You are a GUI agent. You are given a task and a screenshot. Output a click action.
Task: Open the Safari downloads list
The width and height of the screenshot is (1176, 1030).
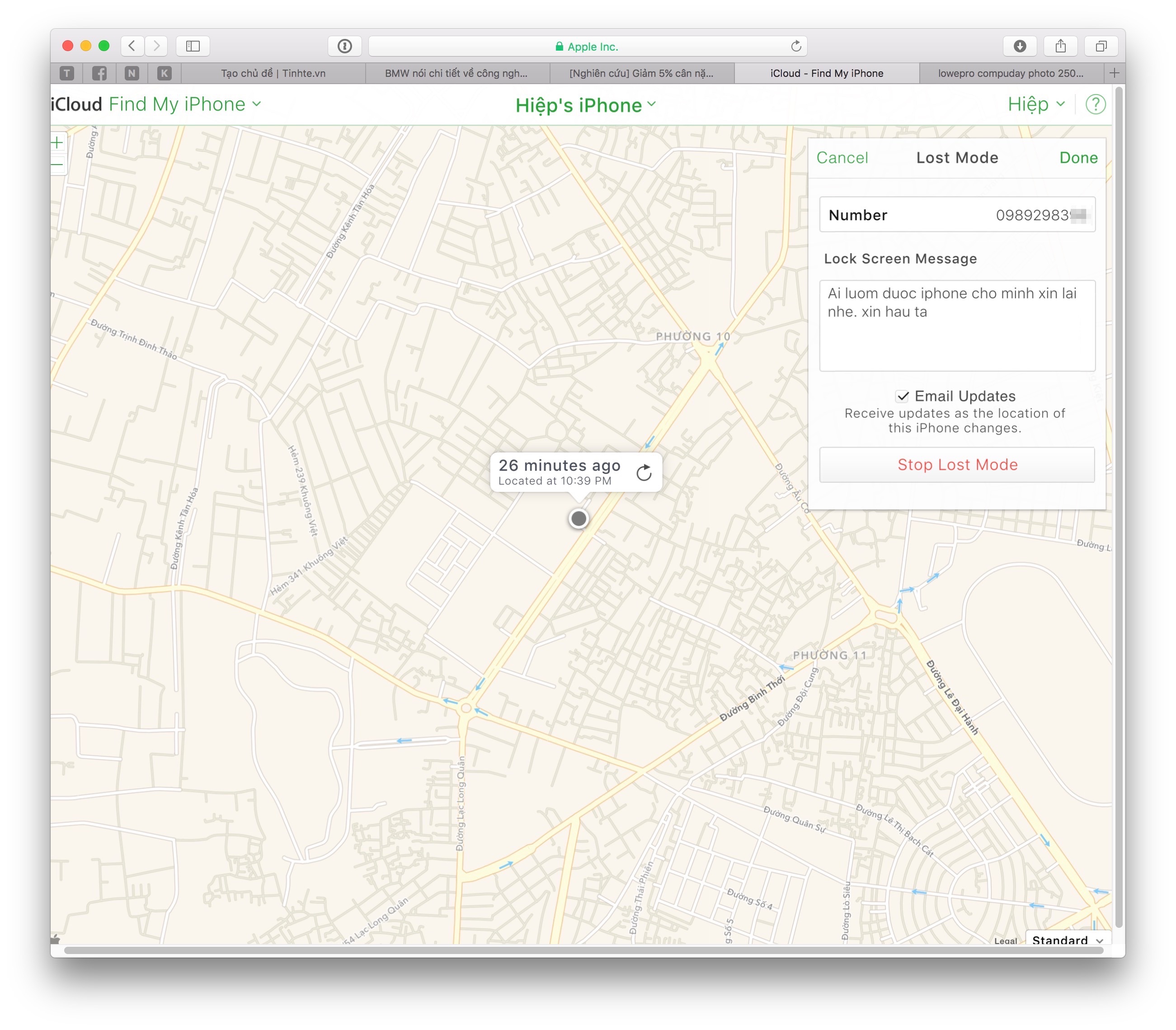point(1020,46)
